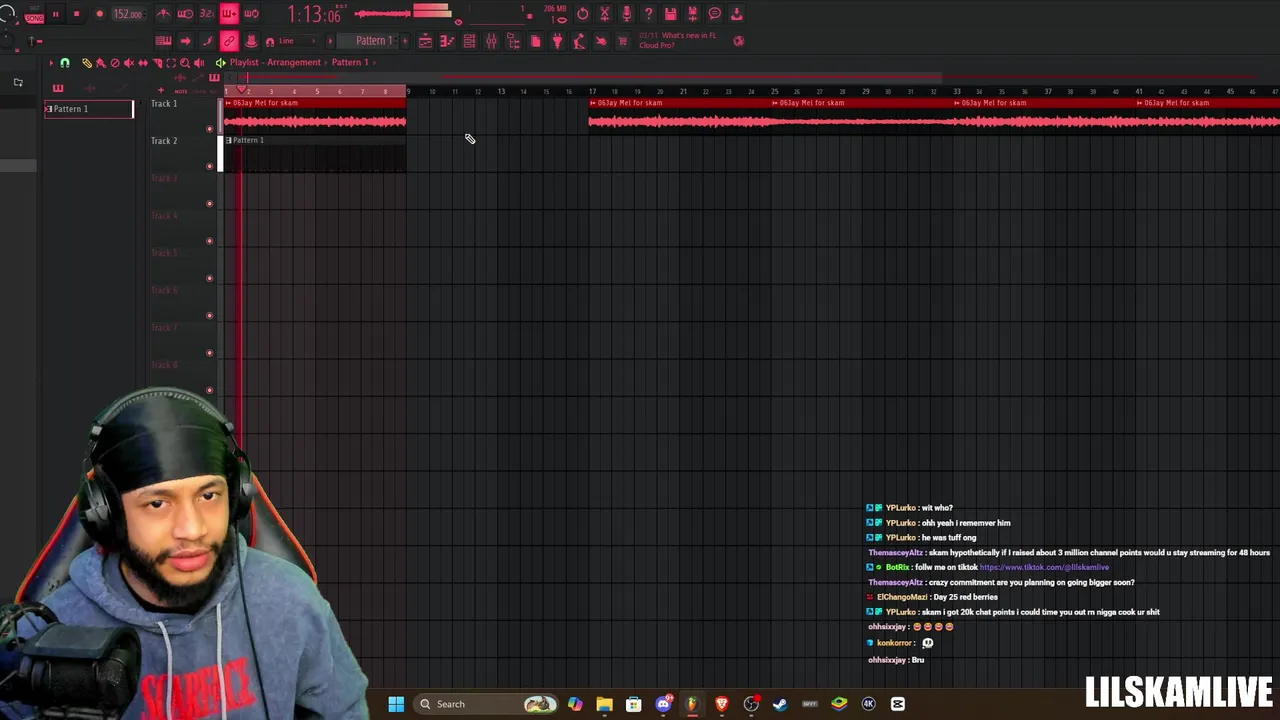Screen dimensions: 1280x720
Task: Select the Select tool (dashed square)
Action: click(171, 63)
